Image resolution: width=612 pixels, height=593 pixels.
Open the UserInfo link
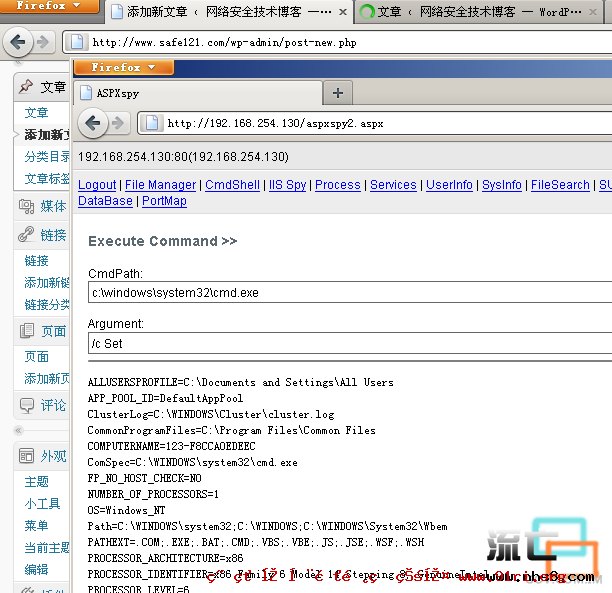point(449,185)
